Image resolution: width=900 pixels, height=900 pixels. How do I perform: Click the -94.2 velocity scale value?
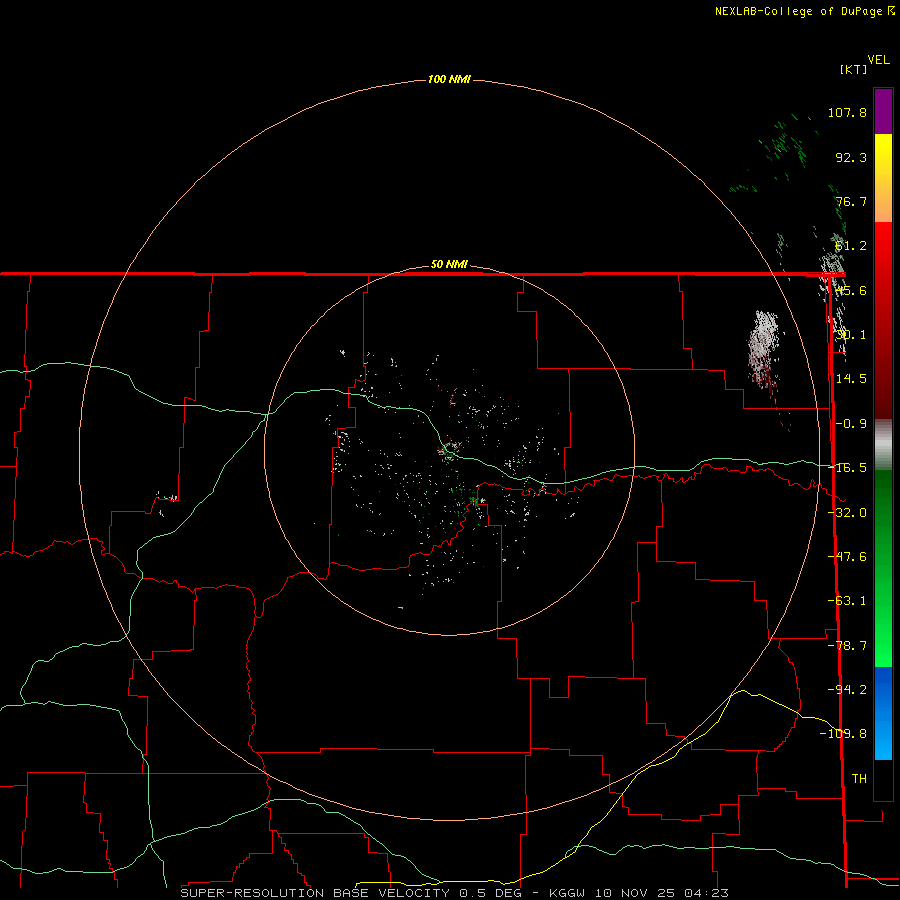click(x=847, y=689)
